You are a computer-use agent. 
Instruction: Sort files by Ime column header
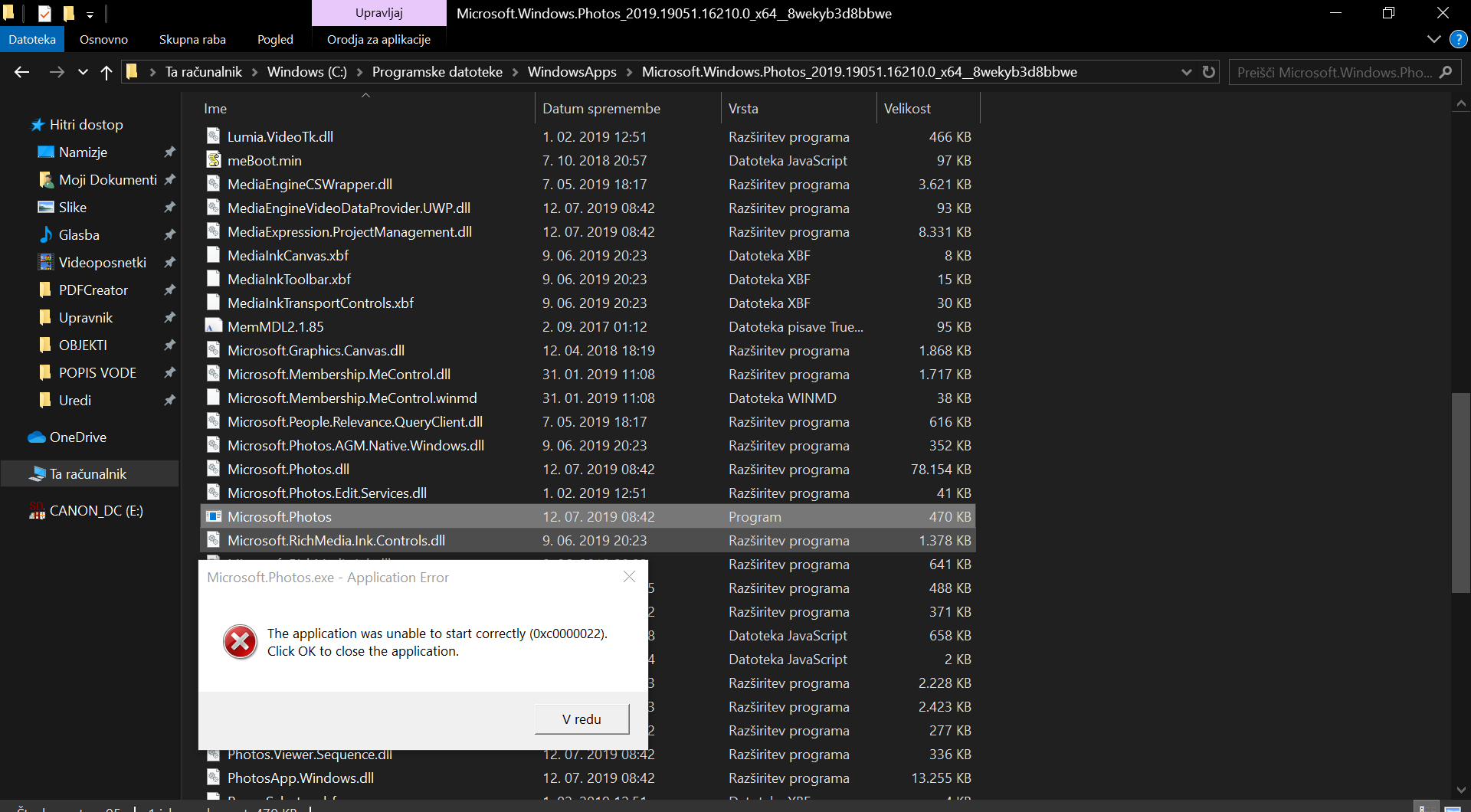tap(366, 108)
